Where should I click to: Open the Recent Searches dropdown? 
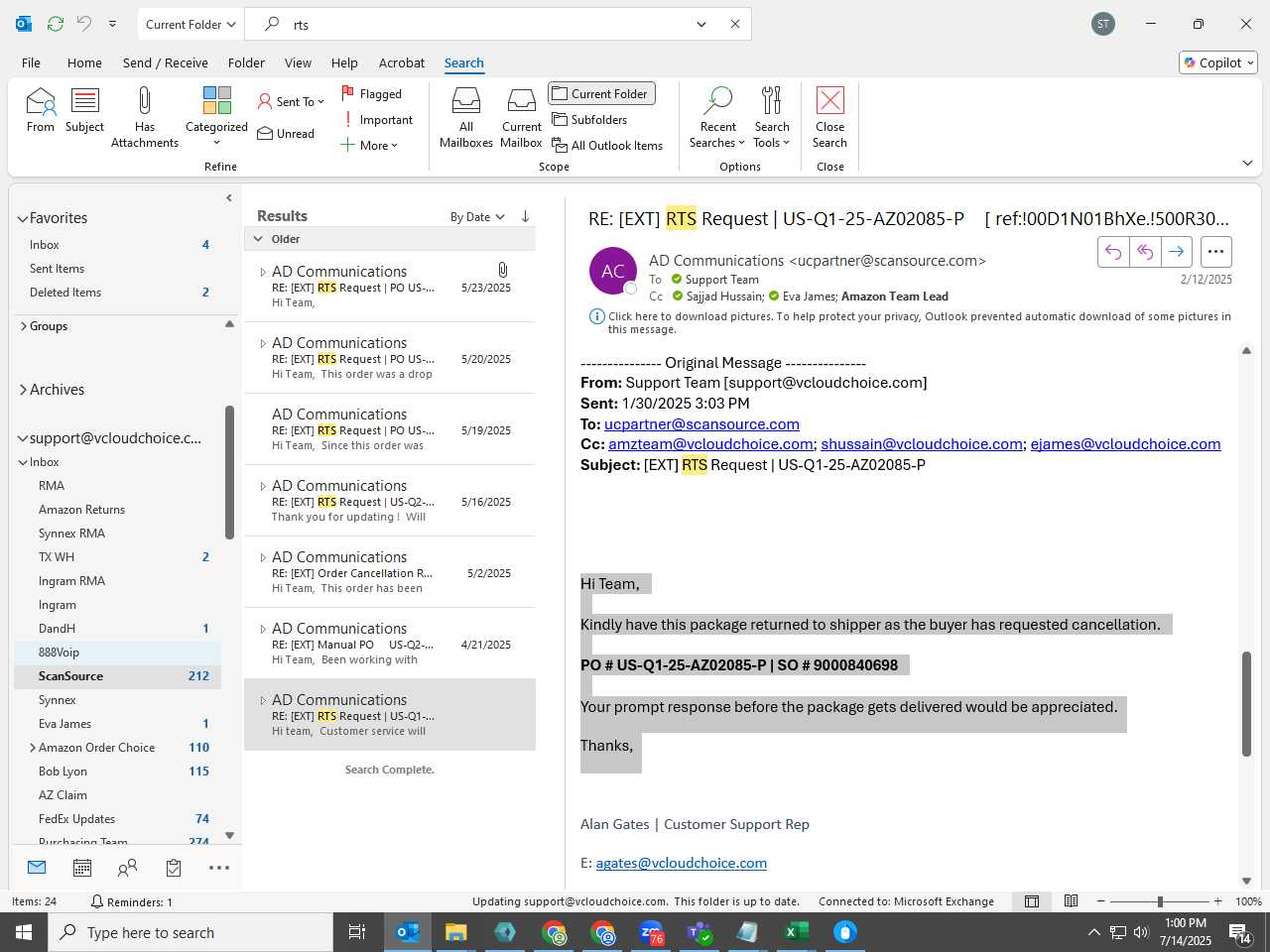[717, 117]
